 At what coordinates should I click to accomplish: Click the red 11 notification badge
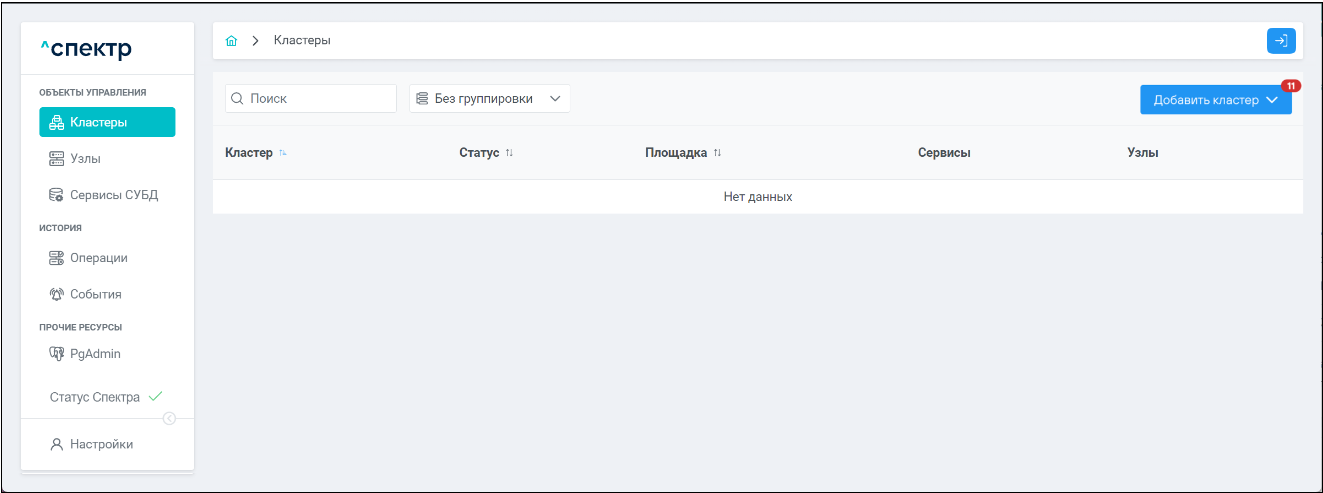tap(1291, 86)
